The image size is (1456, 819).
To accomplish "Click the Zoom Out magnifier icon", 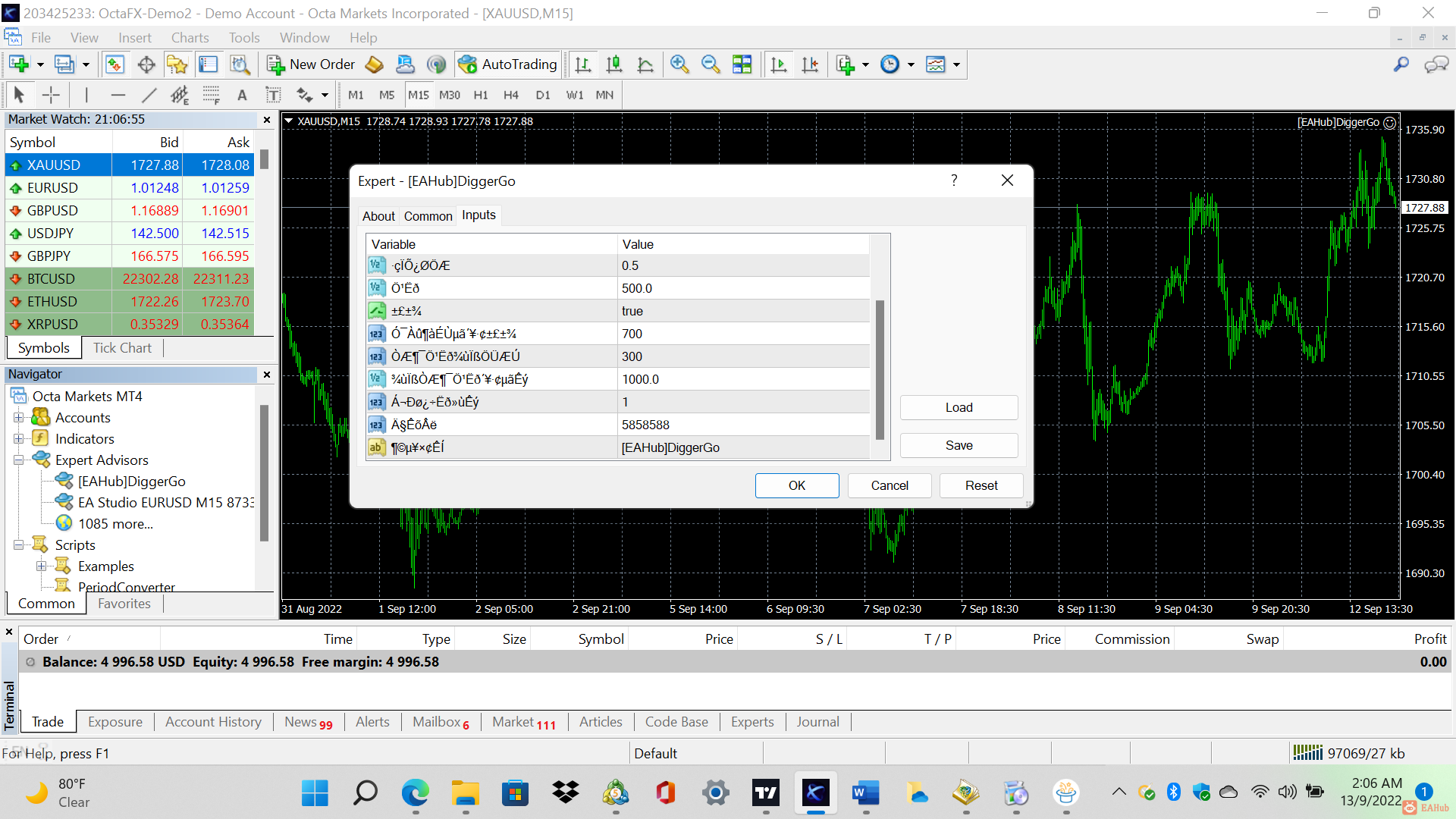I will tap(711, 64).
